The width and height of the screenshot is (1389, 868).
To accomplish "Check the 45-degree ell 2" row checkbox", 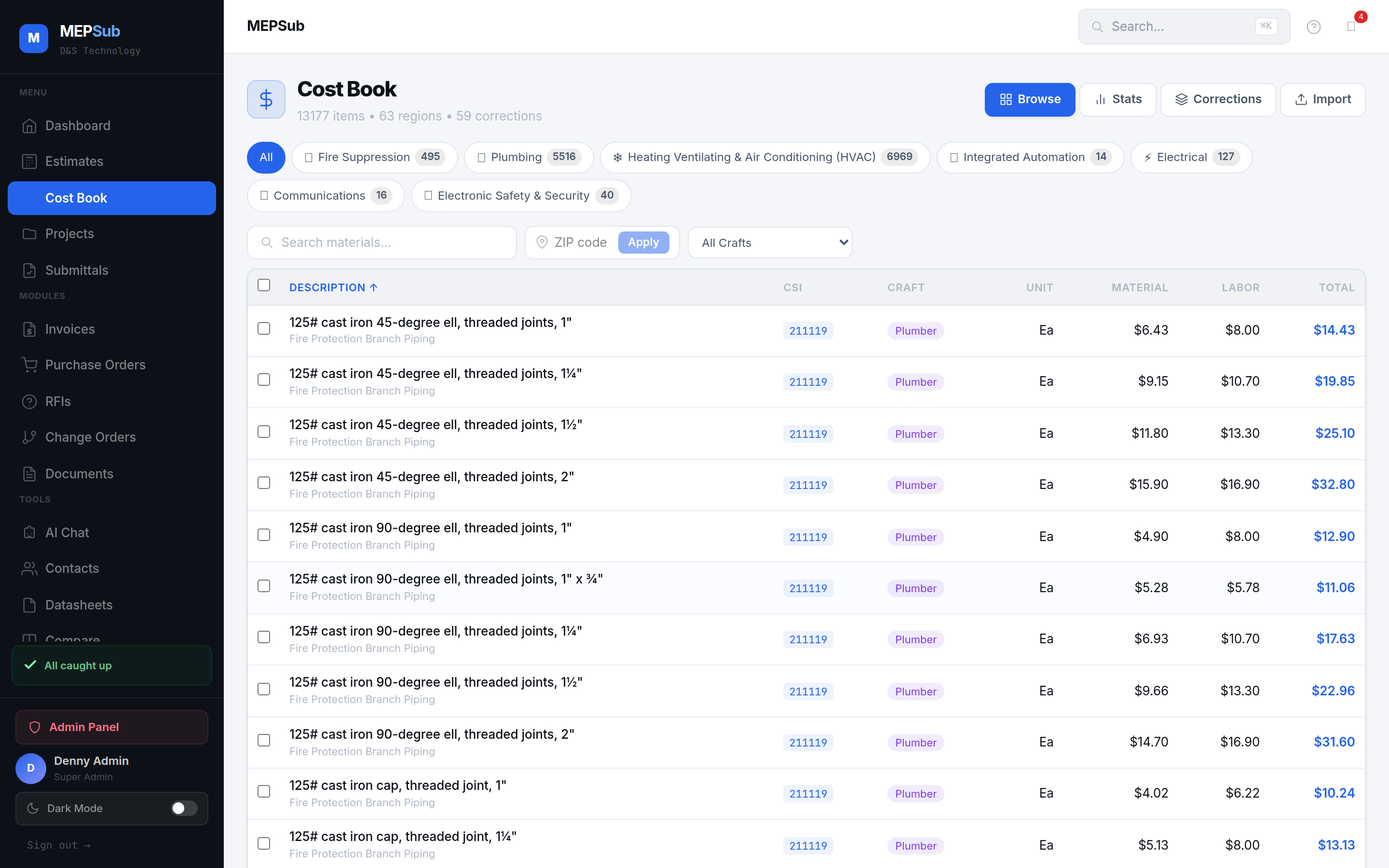I will [264, 483].
